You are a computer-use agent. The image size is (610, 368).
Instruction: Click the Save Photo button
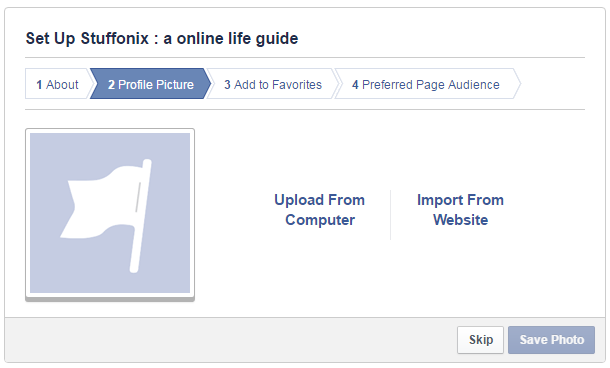click(x=551, y=340)
